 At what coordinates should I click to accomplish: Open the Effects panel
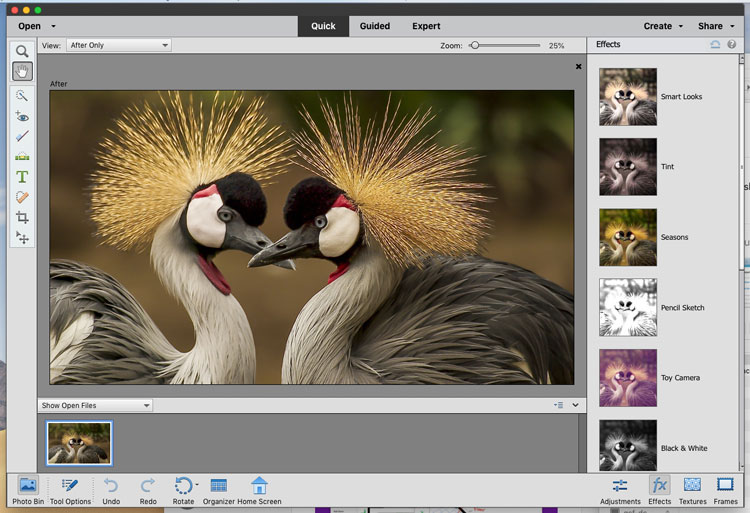click(x=660, y=491)
